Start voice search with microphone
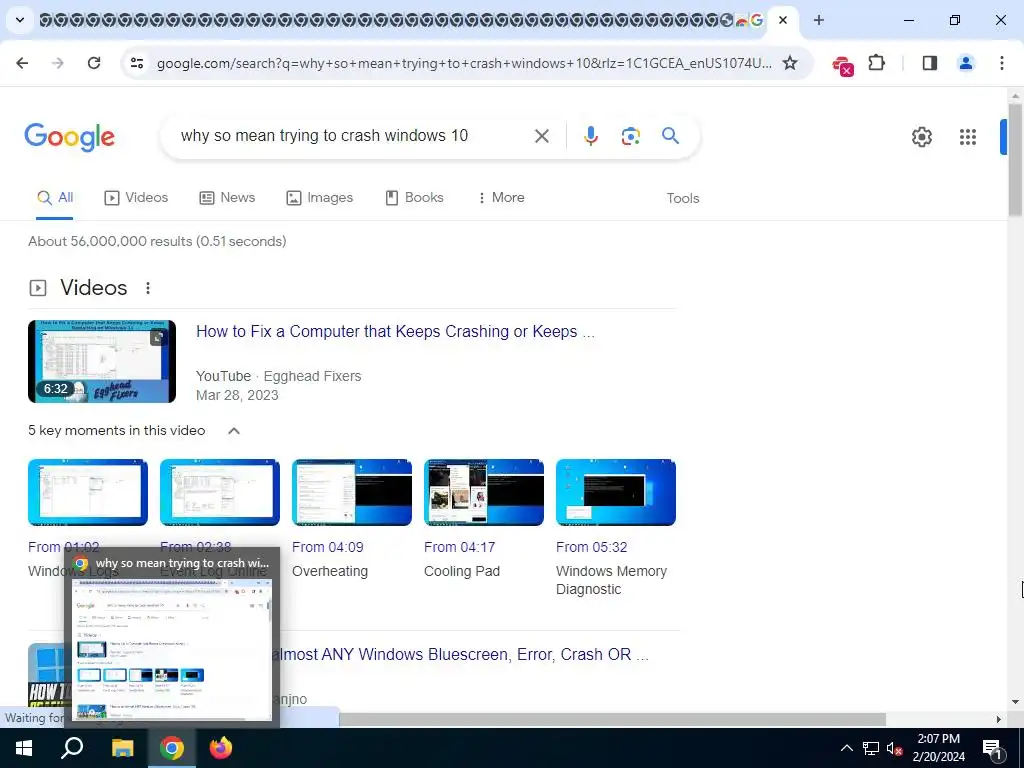Viewport: 1024px width, 768px height. pos(590,136)
